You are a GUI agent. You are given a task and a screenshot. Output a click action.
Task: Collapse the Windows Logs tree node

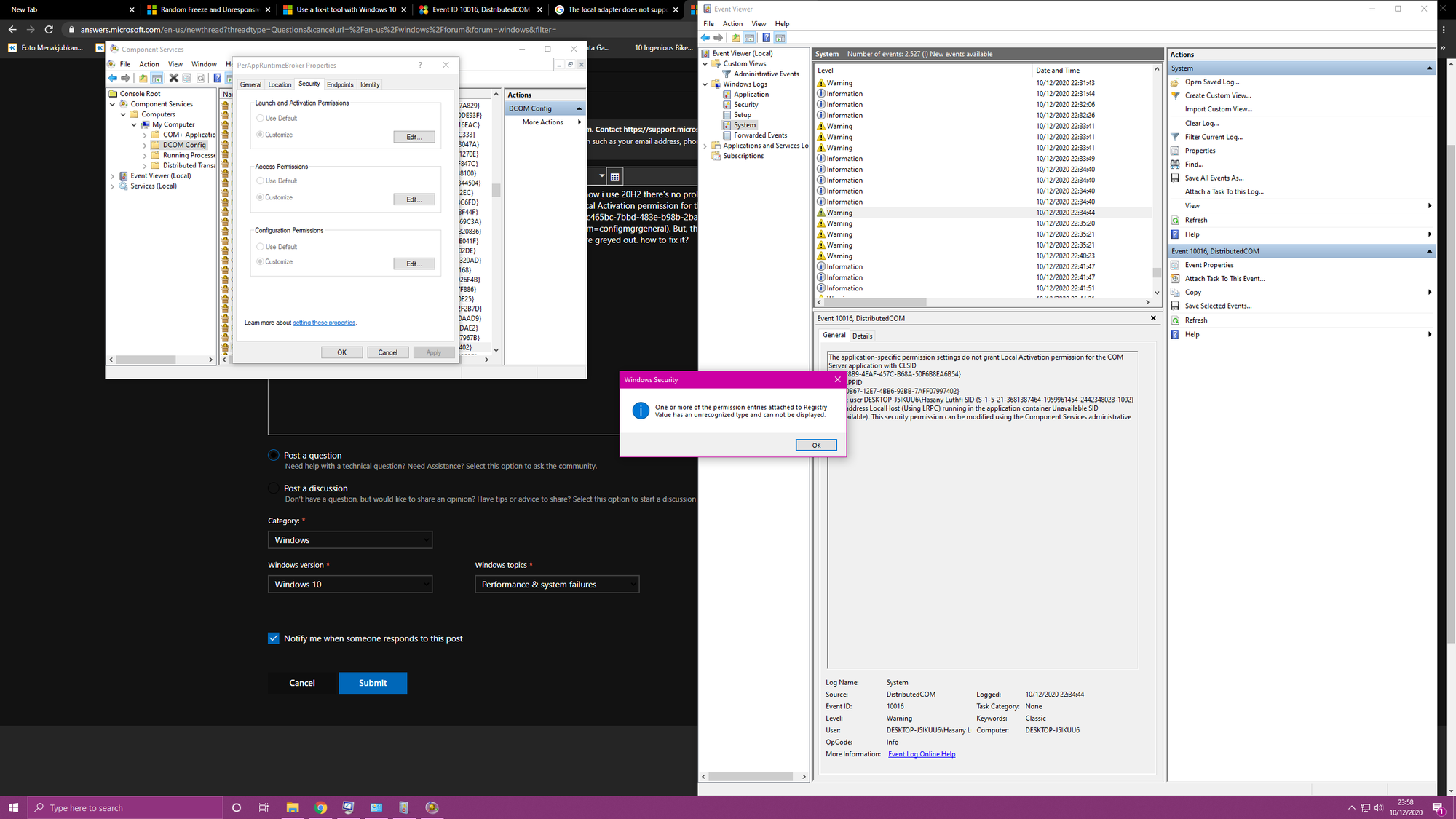(x=705, y=84)
